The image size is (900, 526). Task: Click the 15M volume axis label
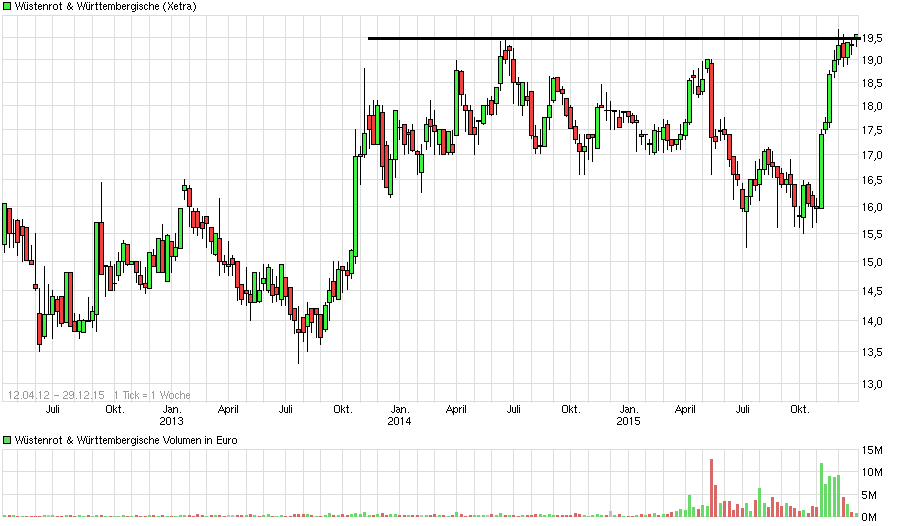873,449
